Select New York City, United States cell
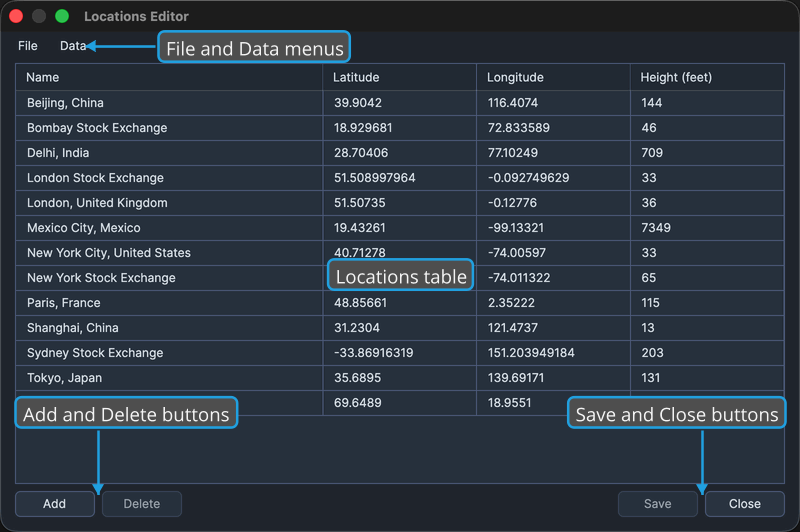Viewport: 800px width, 532px height. pyautogui.click(x=169, y=253)
